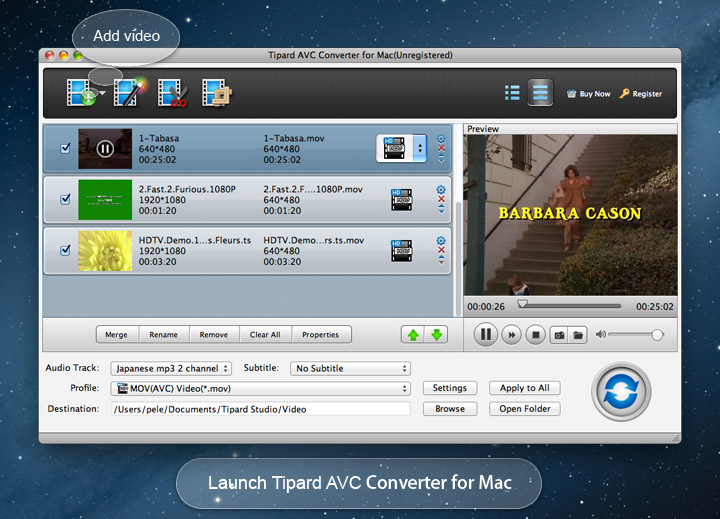Screen dimensions: 720x519
Task: Uncheck the 1-Tabasa video checkbox
Action: (65, 148)
